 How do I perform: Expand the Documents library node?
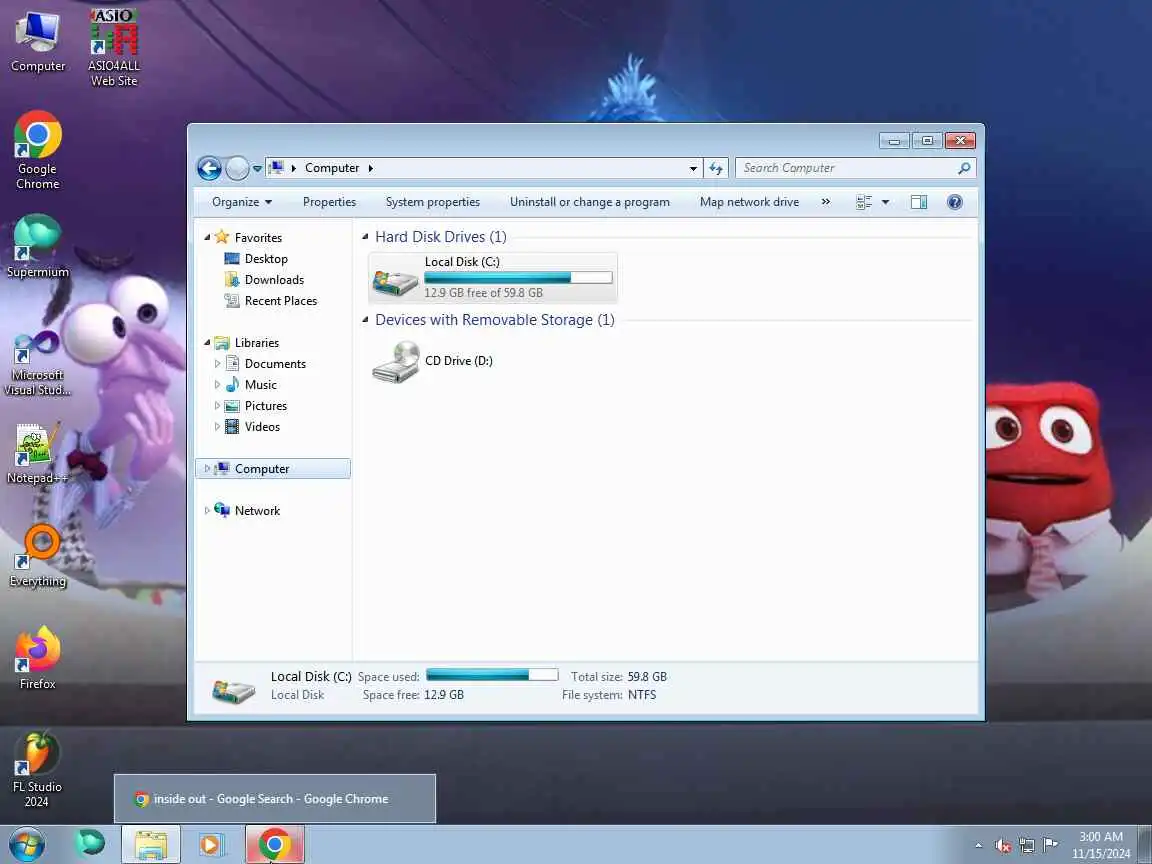[x=217, y=364]
